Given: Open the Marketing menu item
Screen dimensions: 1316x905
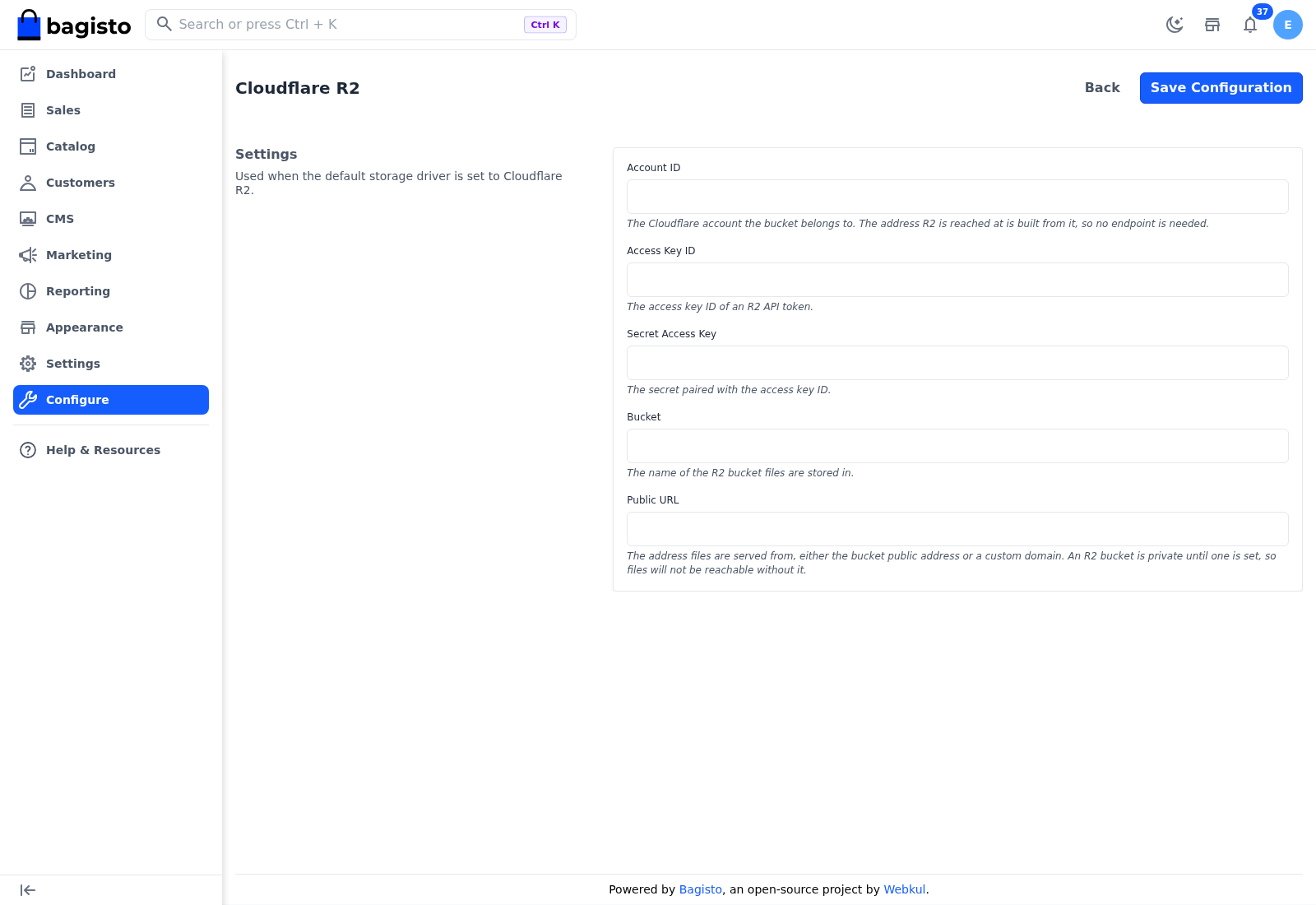Looking at the screenshot, I should point(111,255).
